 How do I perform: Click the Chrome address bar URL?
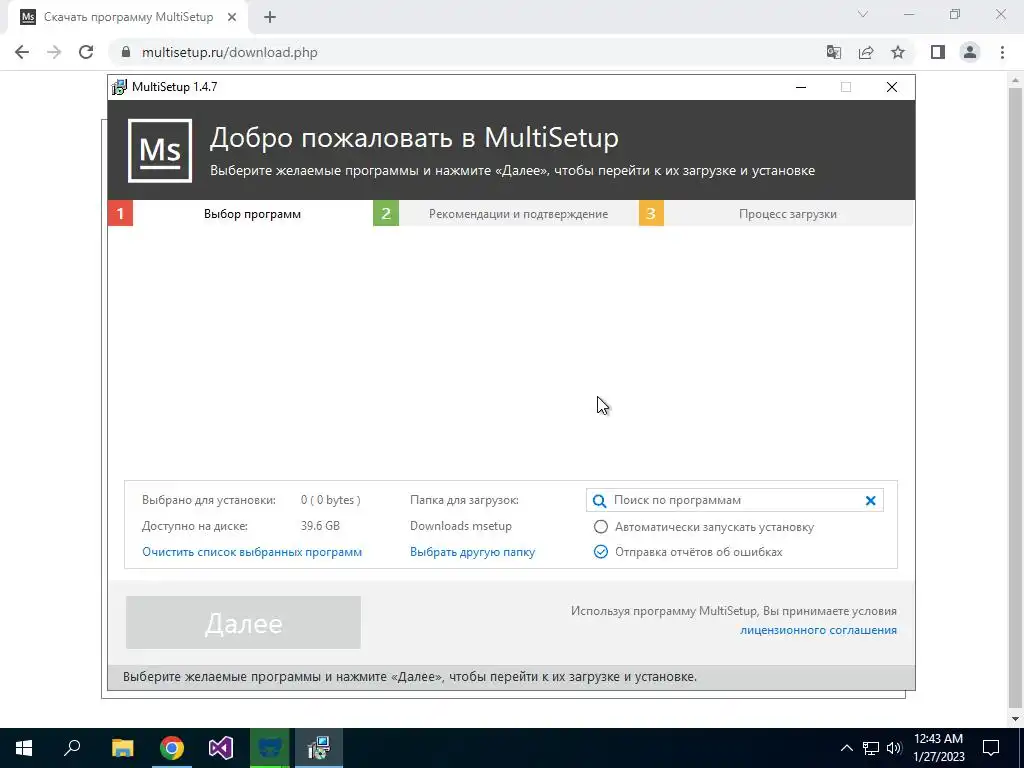[x=230, y=52]
